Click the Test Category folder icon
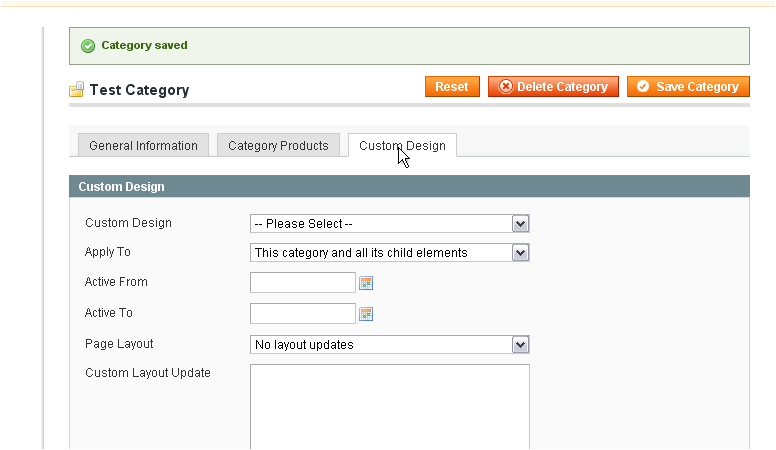776x450 pixels. pos(76,90)
